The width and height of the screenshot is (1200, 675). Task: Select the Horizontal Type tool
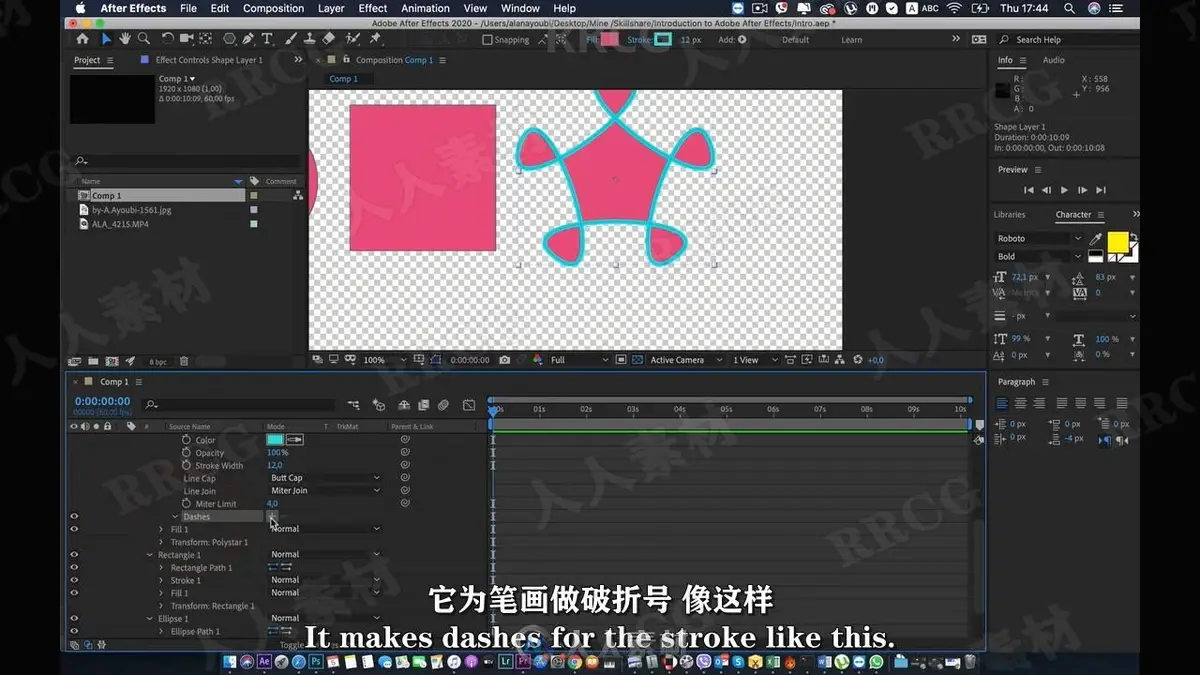pyautogui.click(x=267, y=39)
